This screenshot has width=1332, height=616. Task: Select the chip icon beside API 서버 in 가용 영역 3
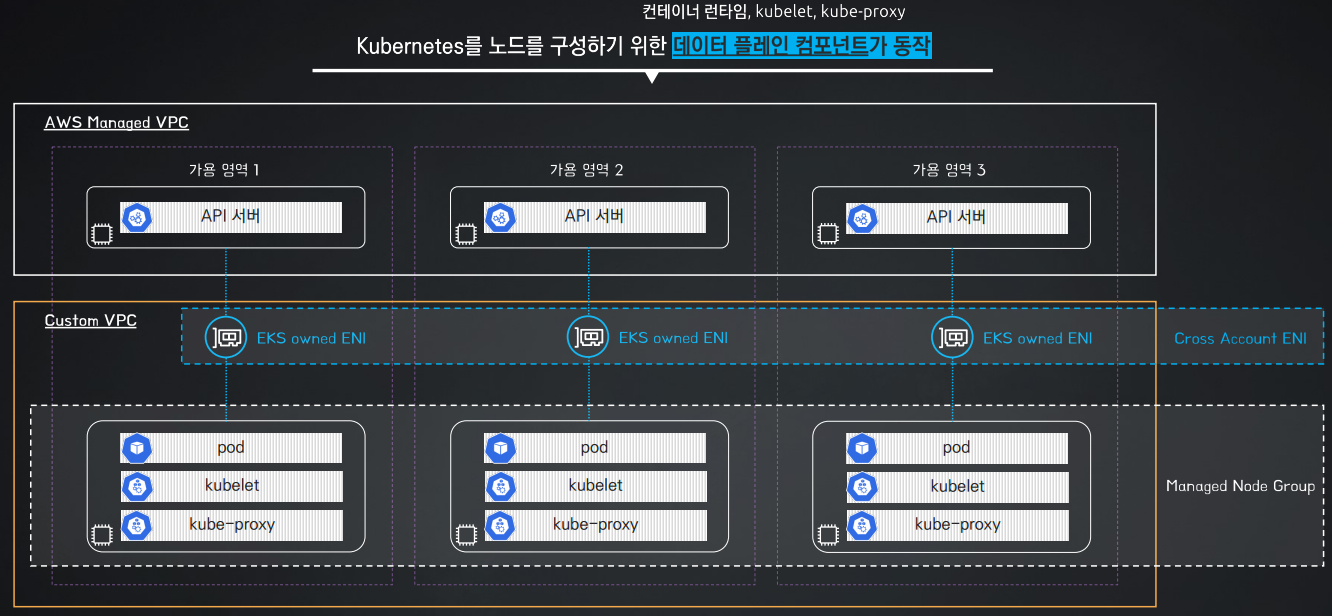pos(827,234)
